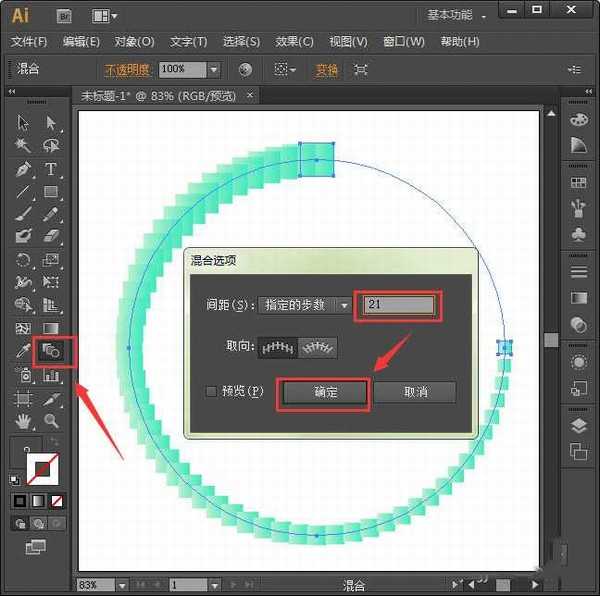
Task: Open the 效果(C) menu
Action: pyautogui.click(x=294, y=42)
